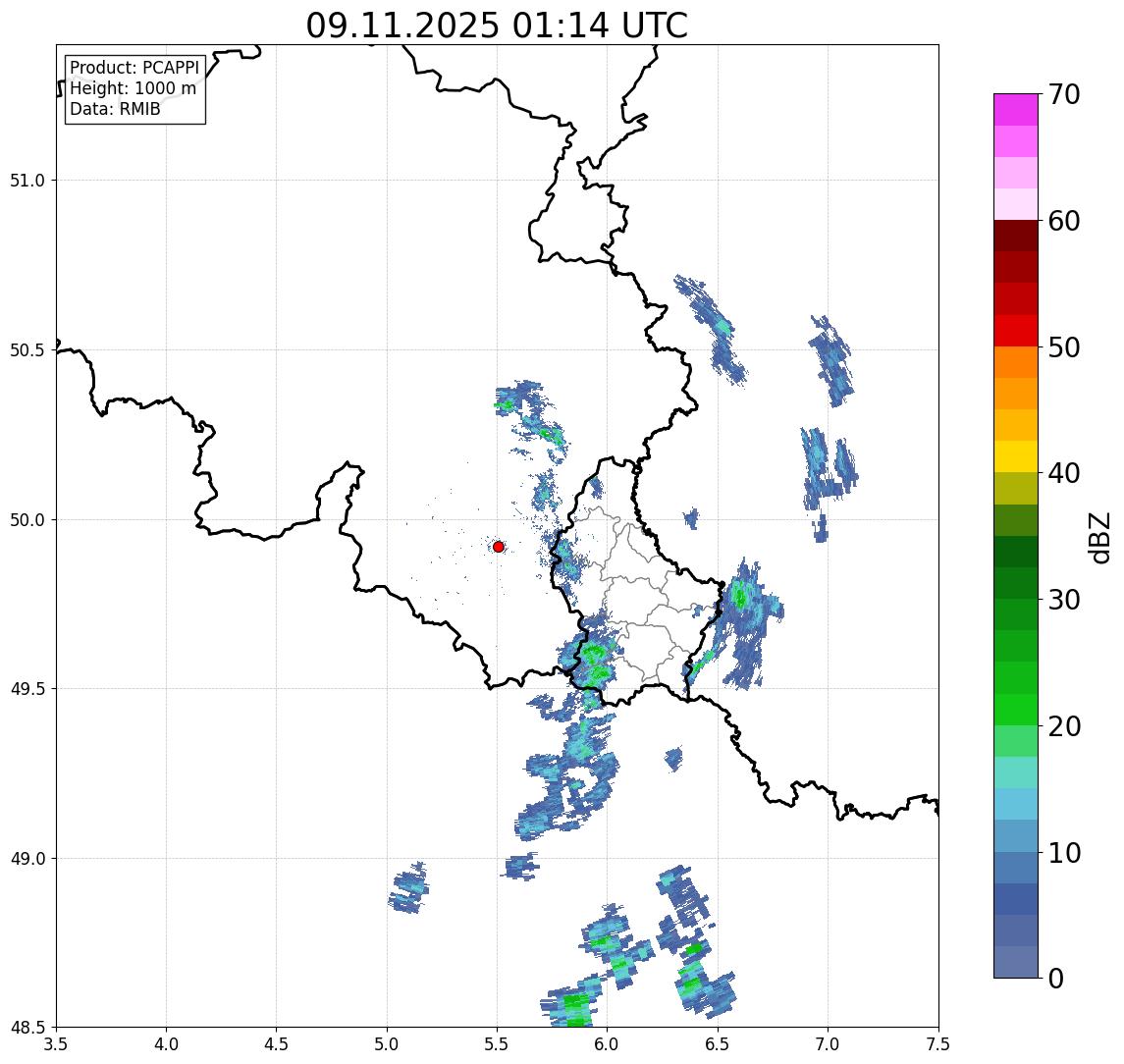Click the dark maroon colorbar segment below 60
Screen dimensions: 1124x1064
click(1016, 236)
